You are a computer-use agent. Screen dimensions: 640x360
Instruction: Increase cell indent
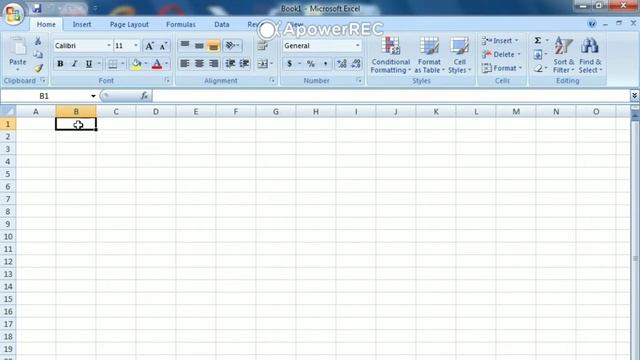244,64
